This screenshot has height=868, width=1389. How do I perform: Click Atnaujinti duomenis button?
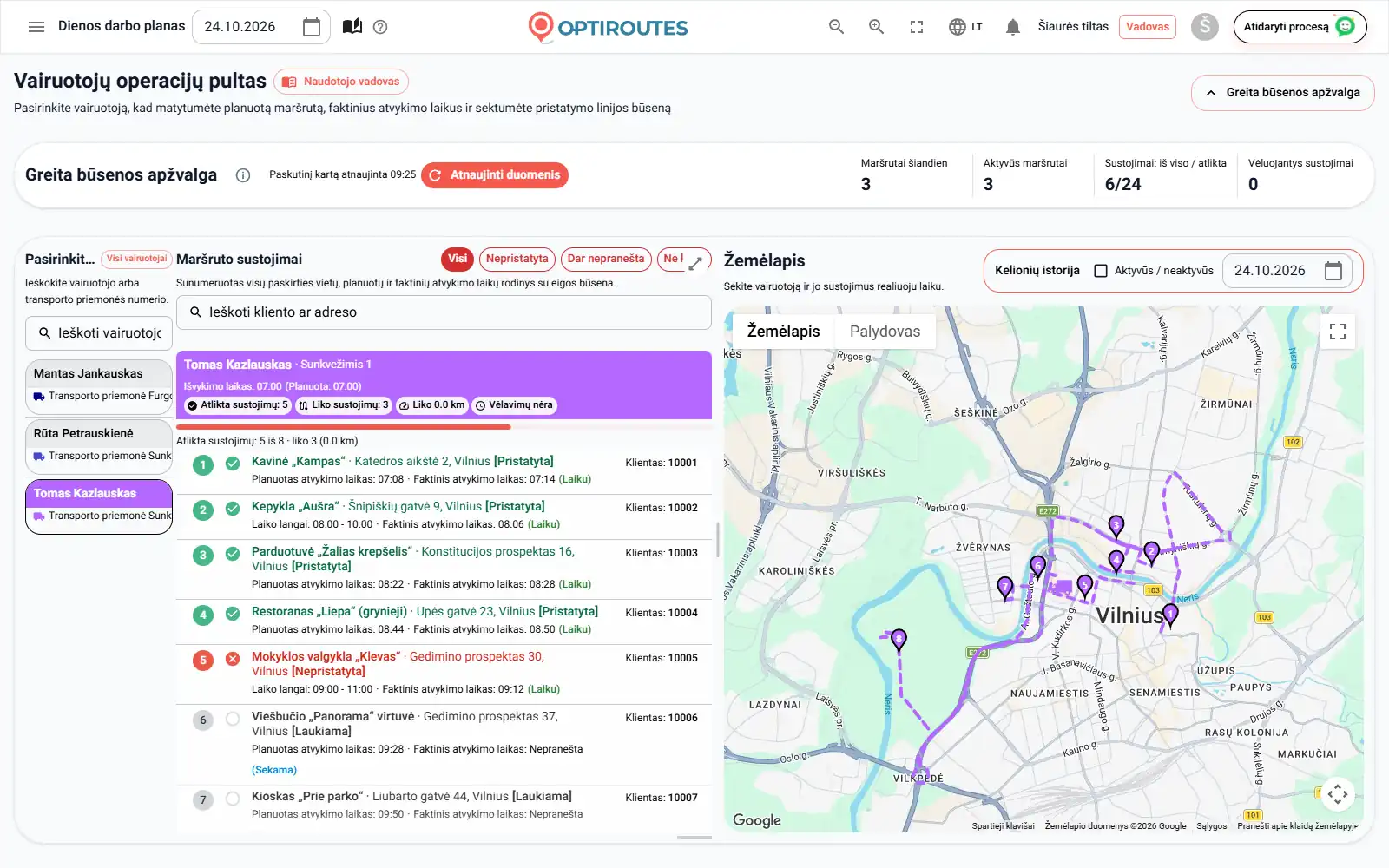[495, 175]
